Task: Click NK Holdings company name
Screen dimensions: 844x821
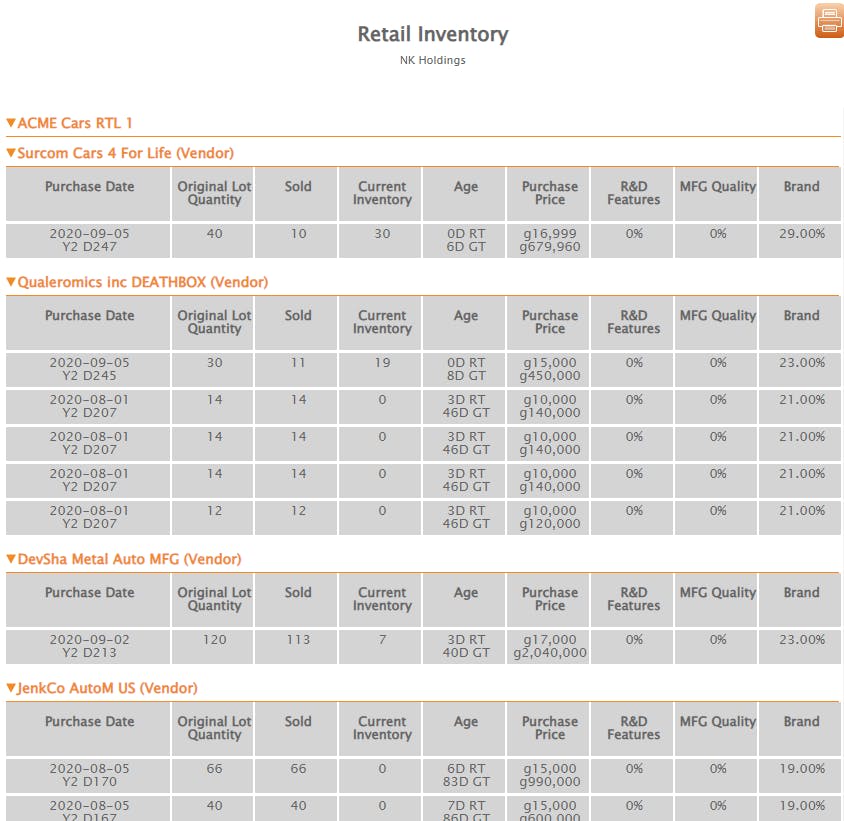Action: (x=433, y=60)
